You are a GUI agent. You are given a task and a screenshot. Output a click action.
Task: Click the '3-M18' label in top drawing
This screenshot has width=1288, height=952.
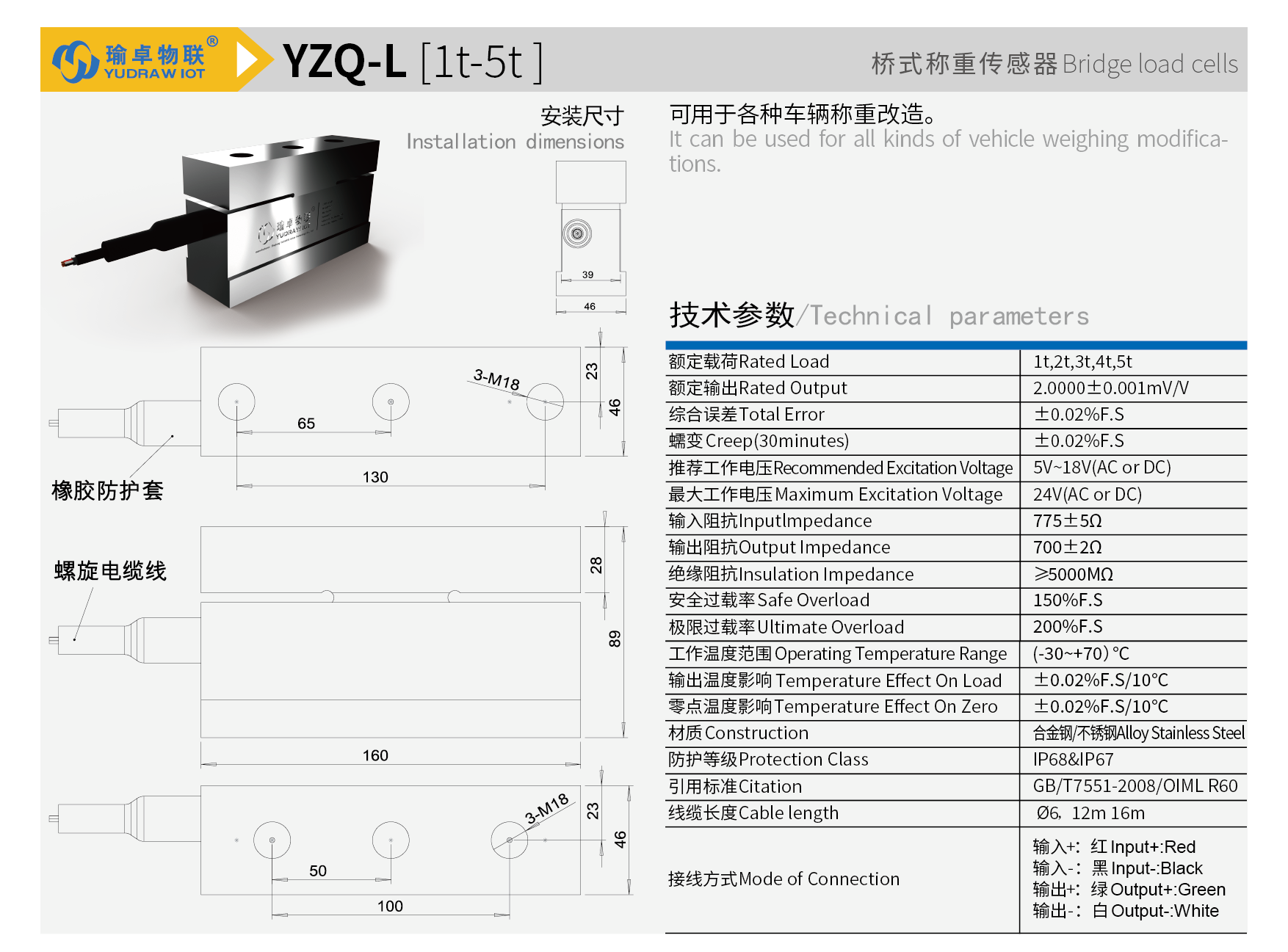coord(496,379)
